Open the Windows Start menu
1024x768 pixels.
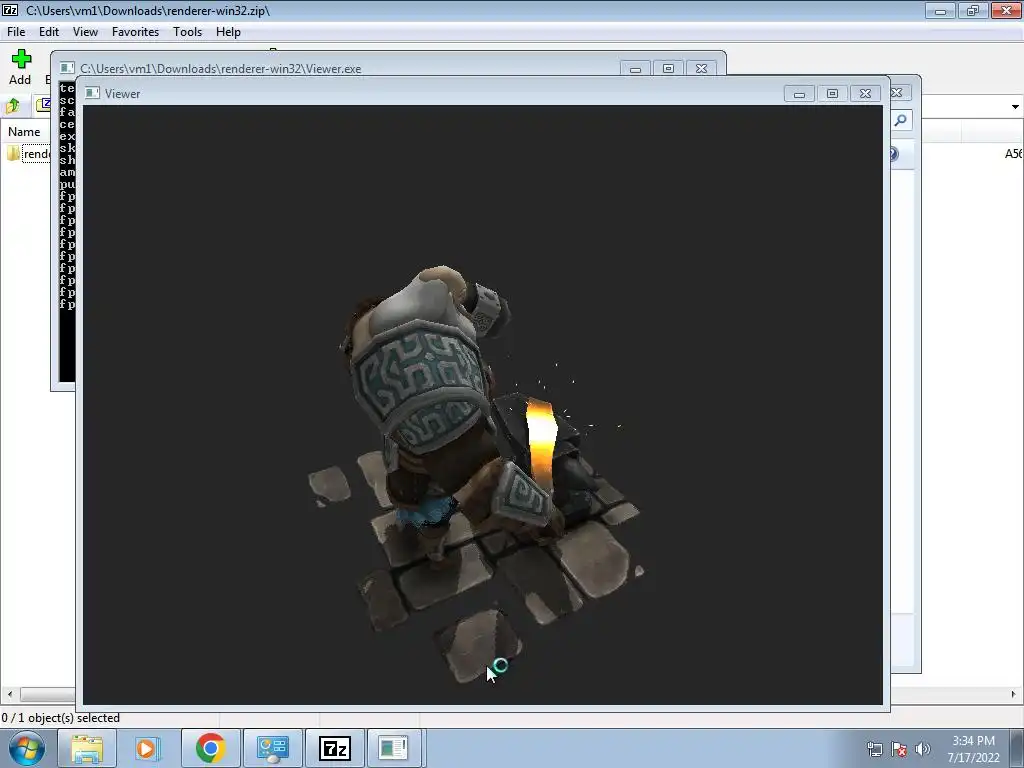(27, 748)
